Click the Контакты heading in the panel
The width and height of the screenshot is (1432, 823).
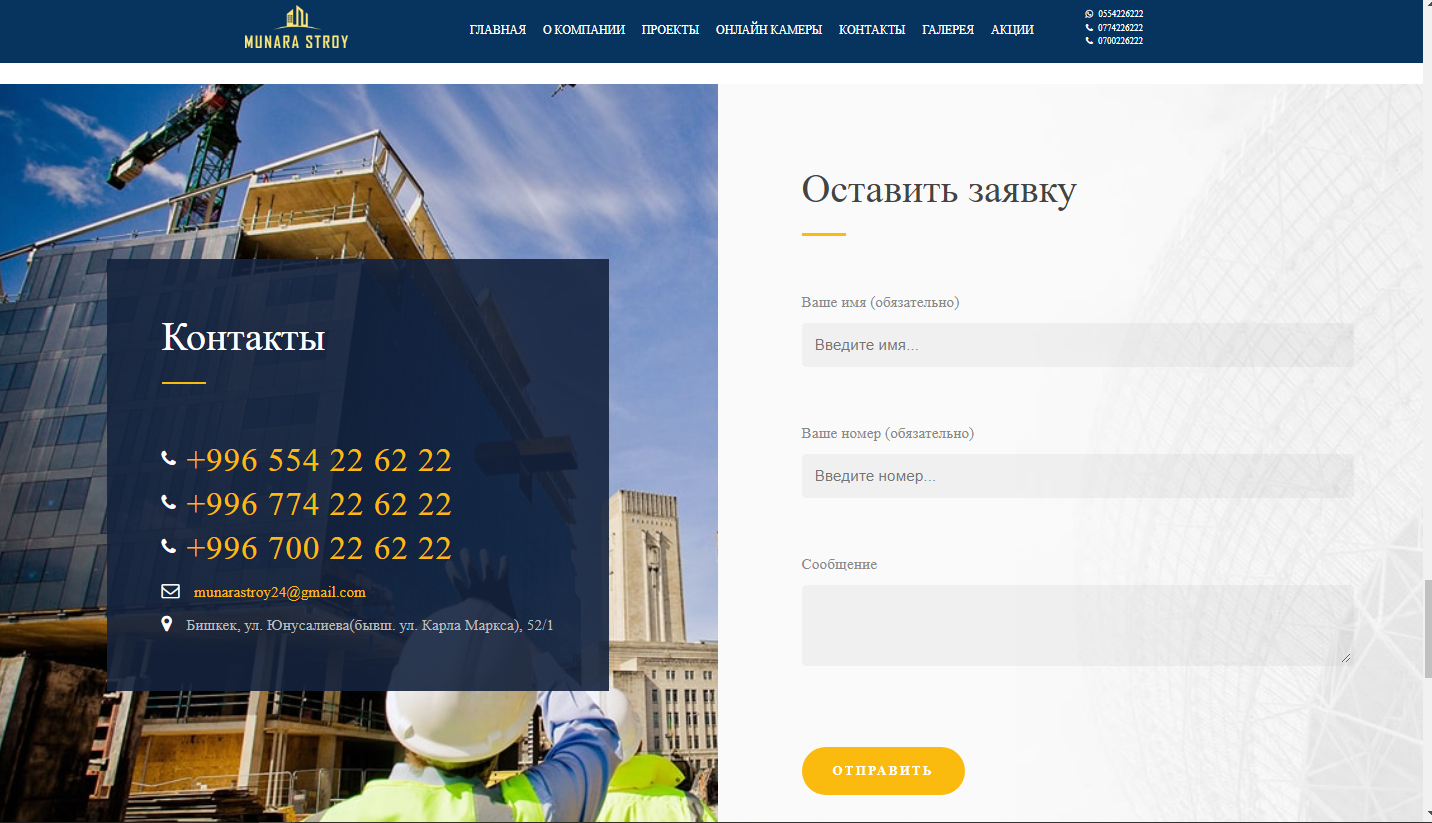(243, 337)
